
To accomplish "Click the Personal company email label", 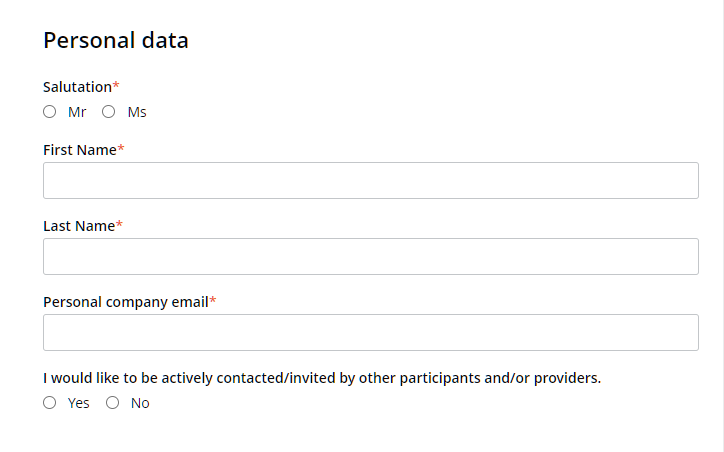I will click(125, 302).
